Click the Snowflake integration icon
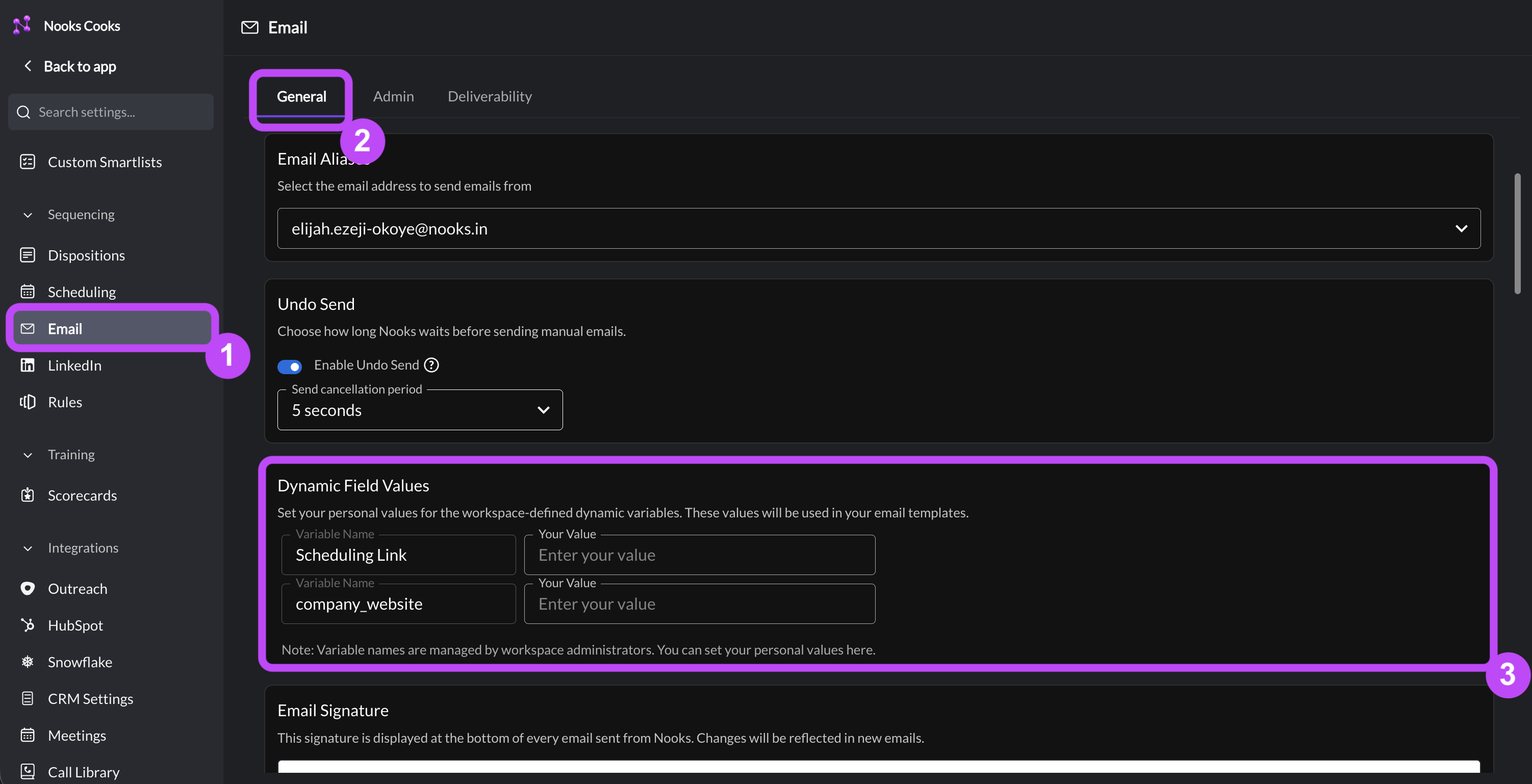The height and width of the screenshot is (784, 1532). 28,662
